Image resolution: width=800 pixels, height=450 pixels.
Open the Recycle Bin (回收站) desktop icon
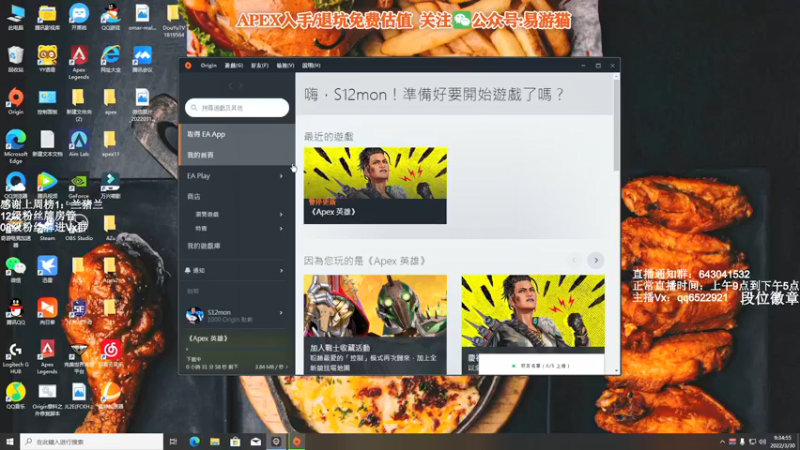[16, 59]
